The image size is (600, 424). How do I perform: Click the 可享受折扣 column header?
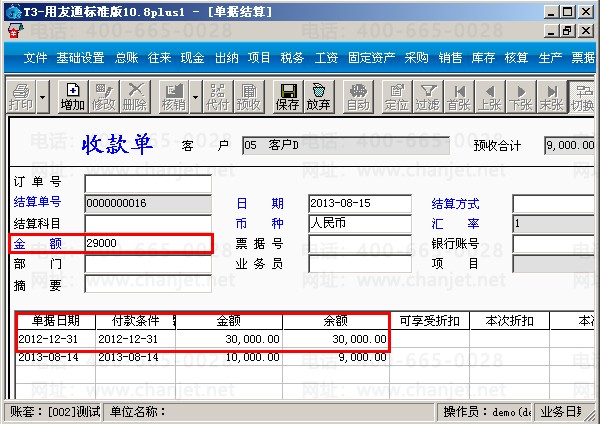coord(430,321)
